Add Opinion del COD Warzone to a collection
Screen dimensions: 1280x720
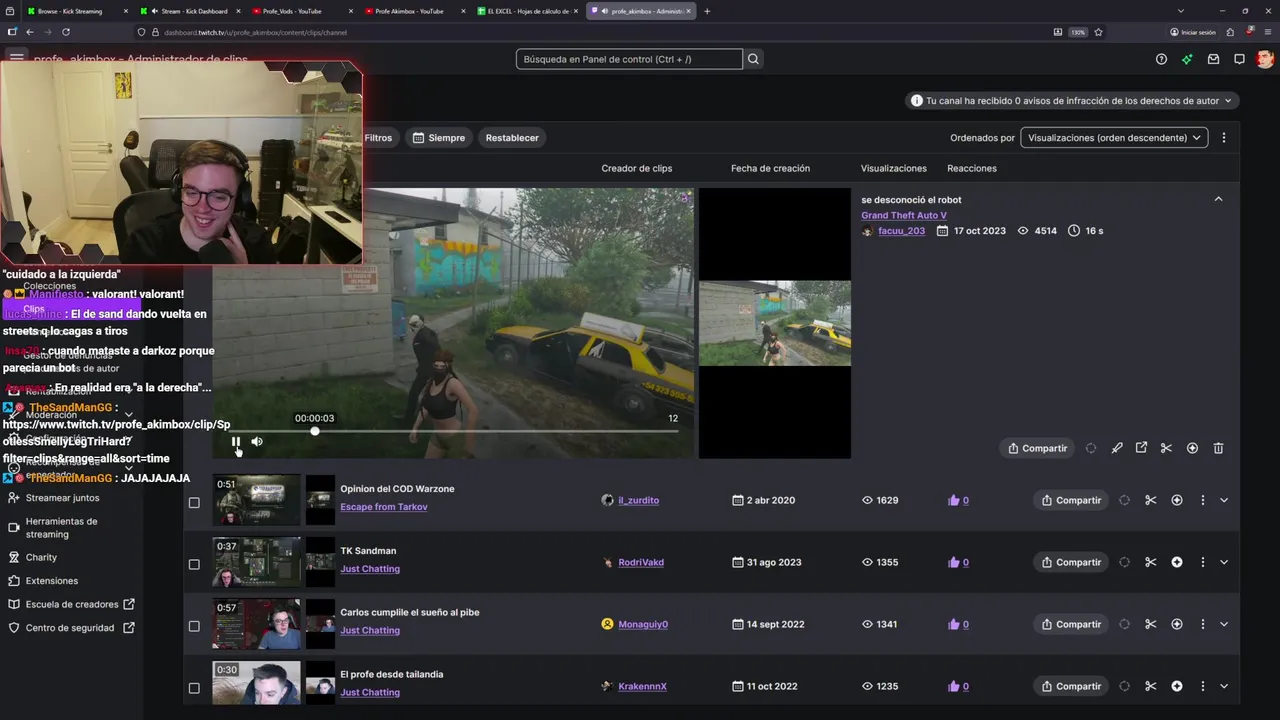coord(1176,500)
